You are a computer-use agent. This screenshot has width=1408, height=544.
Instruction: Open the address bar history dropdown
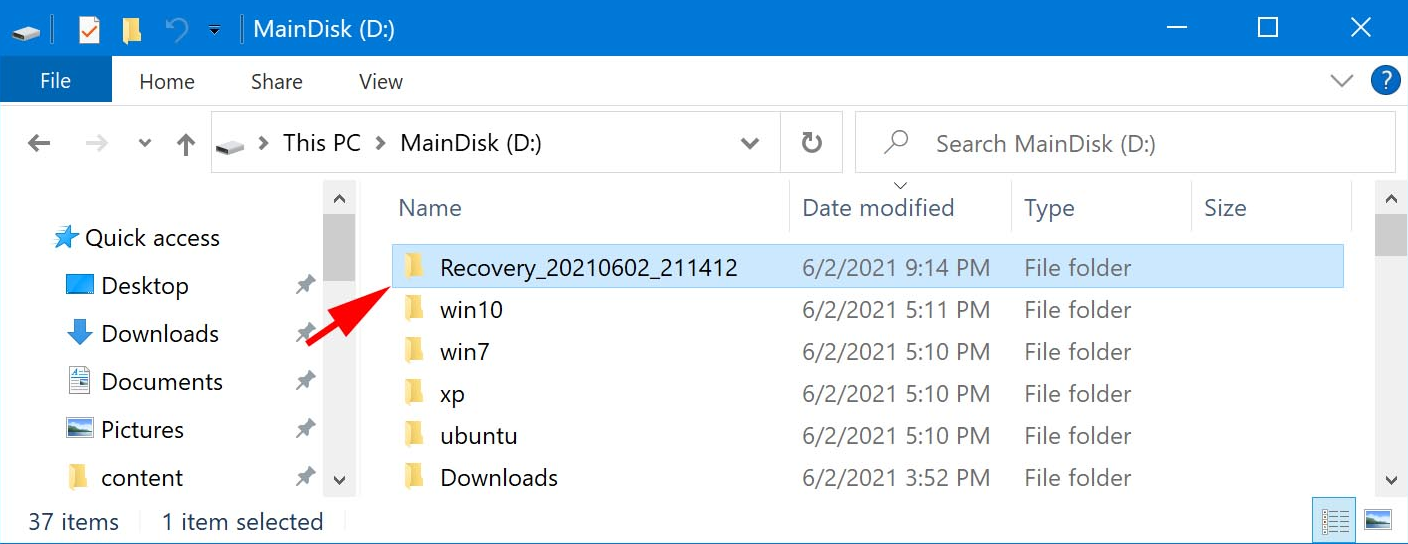point(749,143)
